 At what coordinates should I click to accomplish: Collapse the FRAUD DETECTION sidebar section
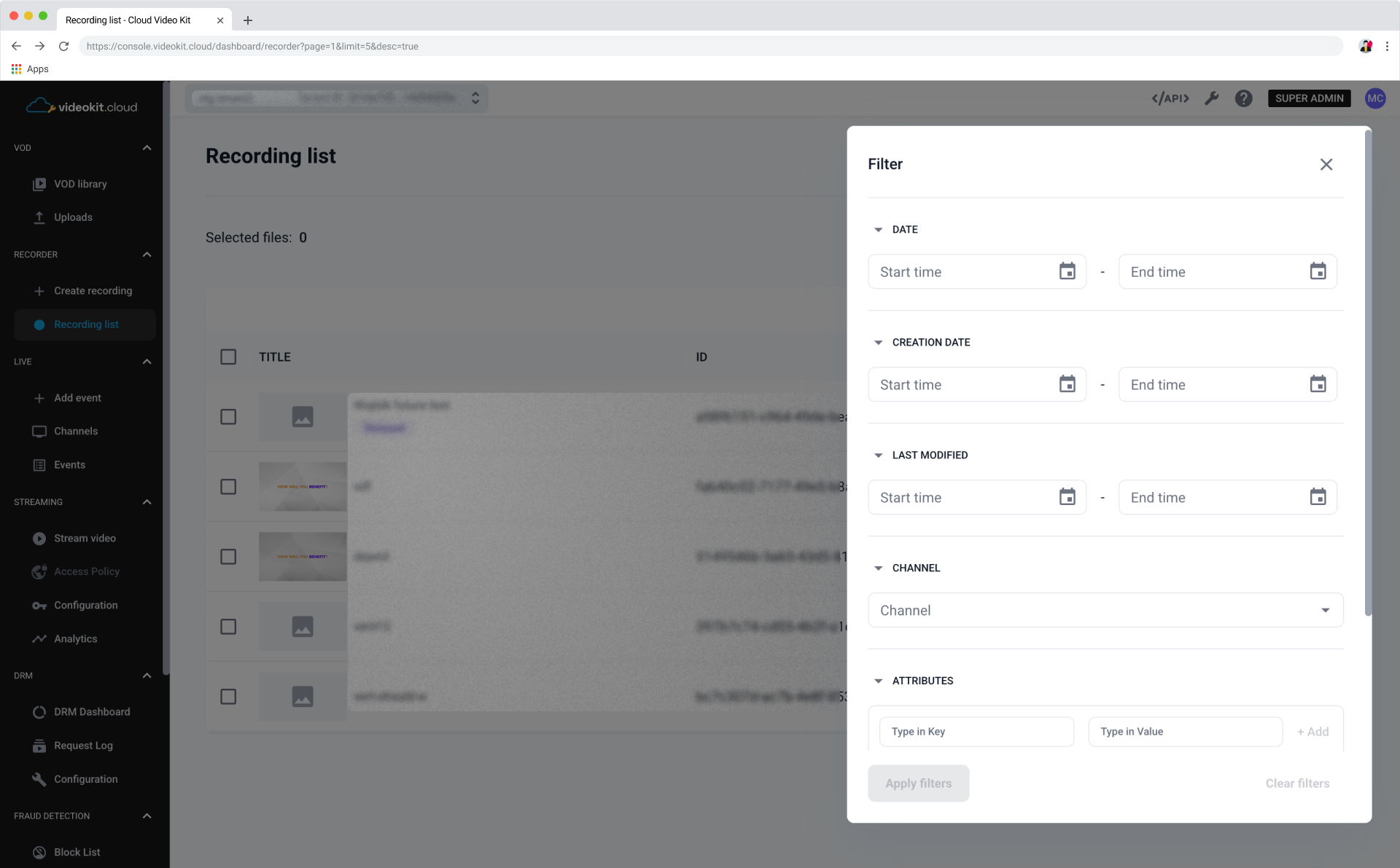(x=147, y=816)
